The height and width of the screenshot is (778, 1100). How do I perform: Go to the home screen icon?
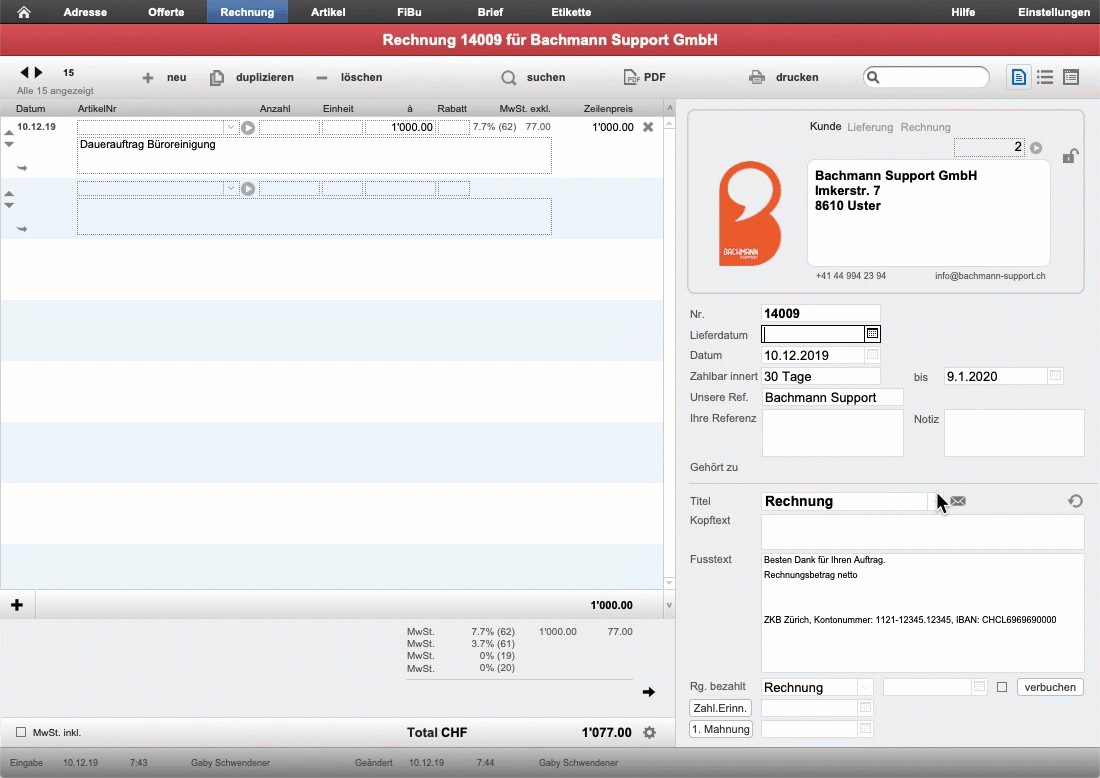coord(23,12)
